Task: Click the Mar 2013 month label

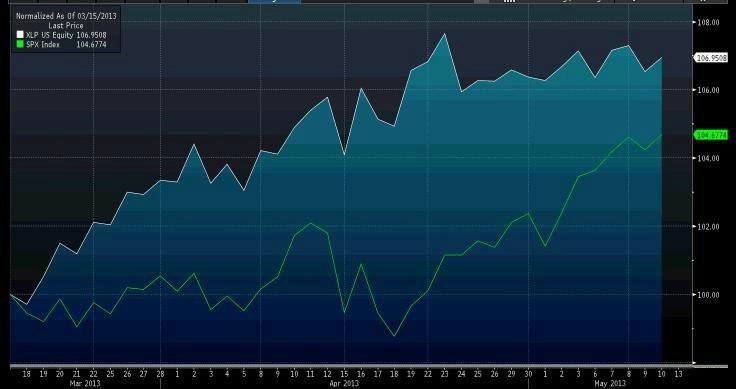Action: pyautogui.click(x=85, y=383)
